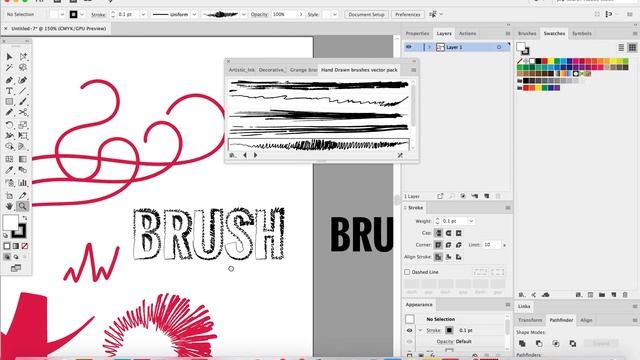
Task: Select the Magic Wand tool
Action: (9, 68)
